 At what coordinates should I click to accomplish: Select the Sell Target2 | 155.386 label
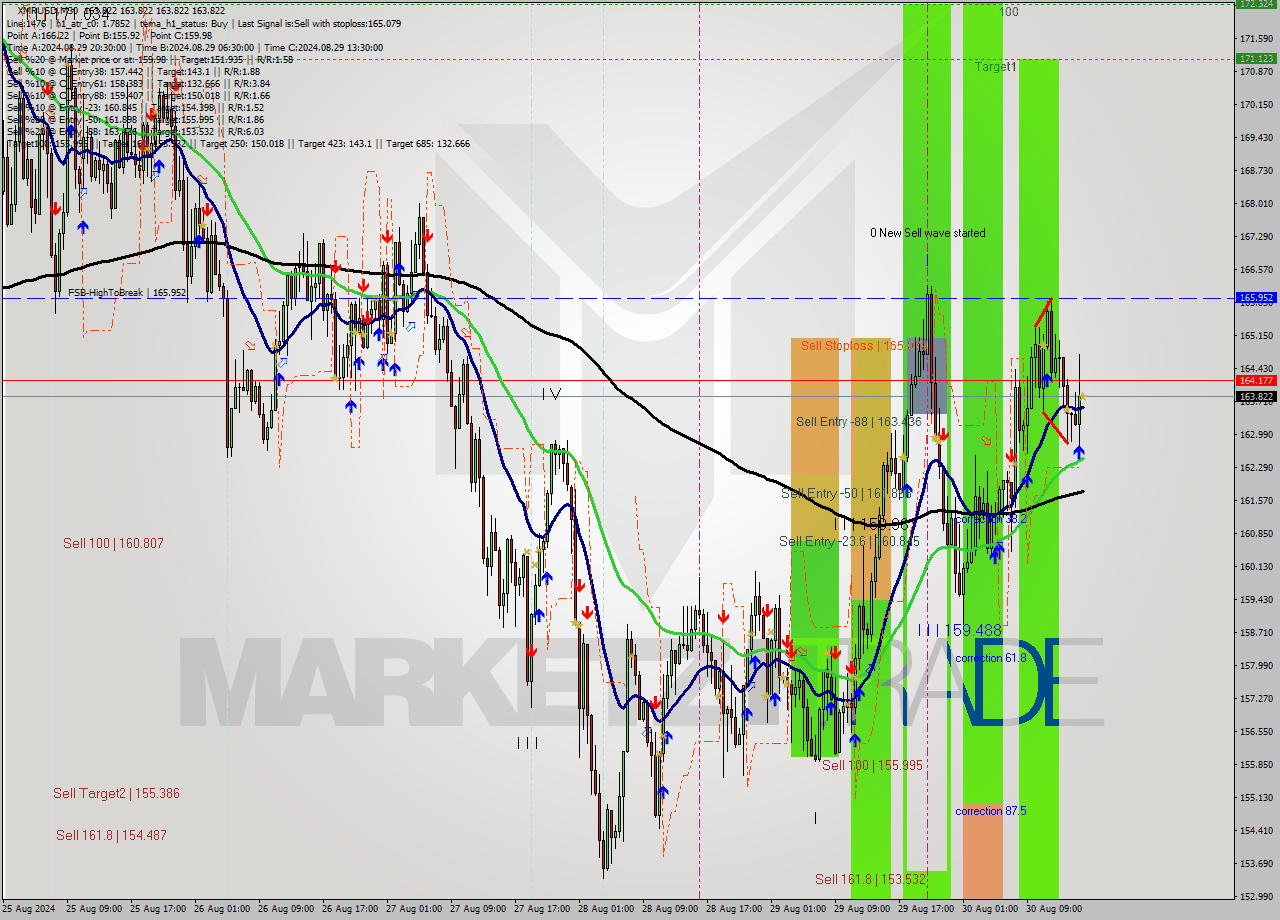(116, 793)
